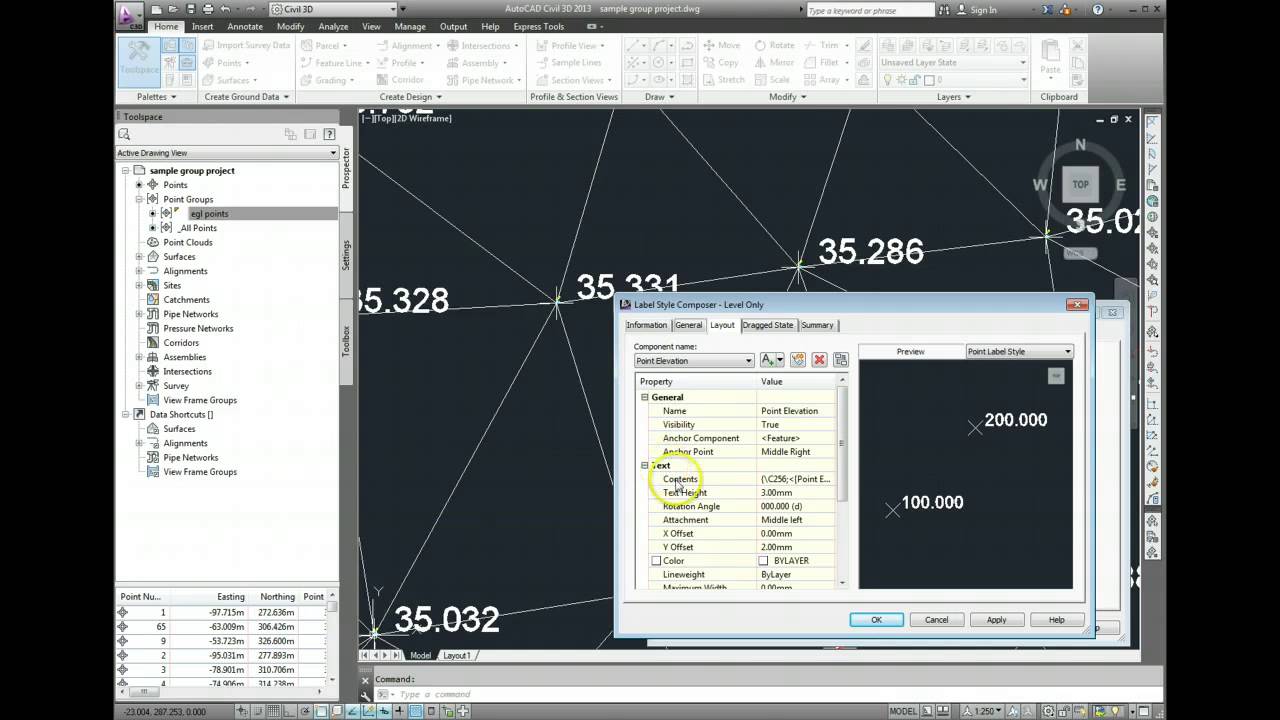
Task: Open the Unsaved Layer State dropdown
Action: (953, 62)
